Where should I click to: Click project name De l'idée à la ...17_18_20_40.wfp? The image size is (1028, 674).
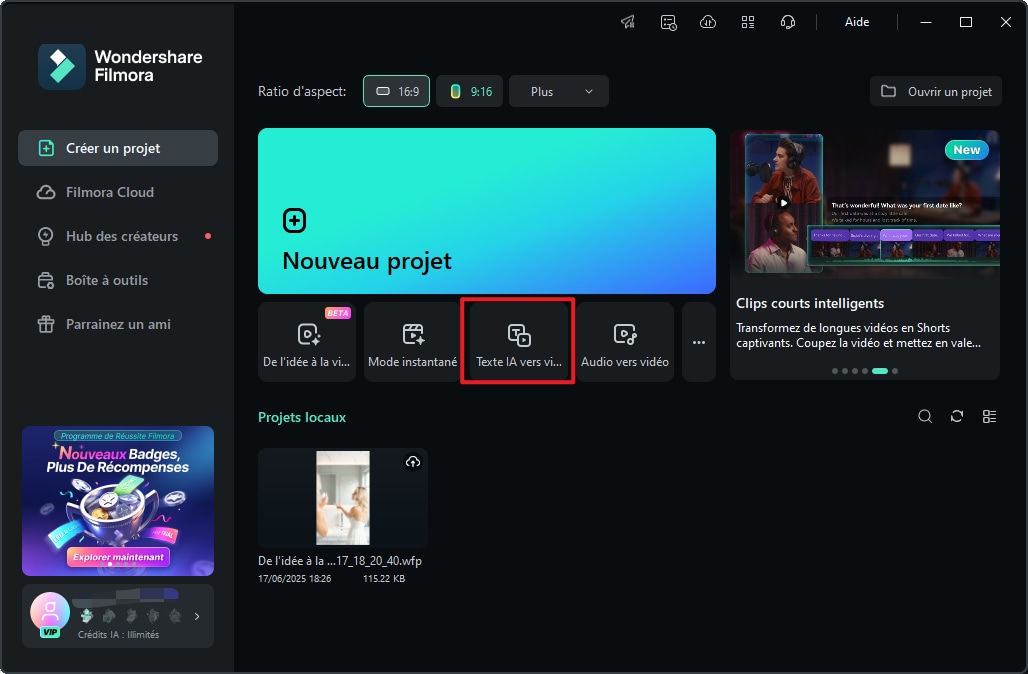tap(340, 561)
